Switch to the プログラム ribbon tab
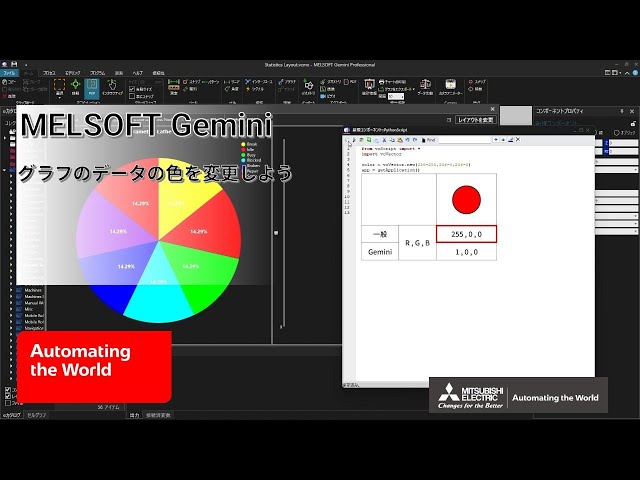 click(x=98, y=73)
